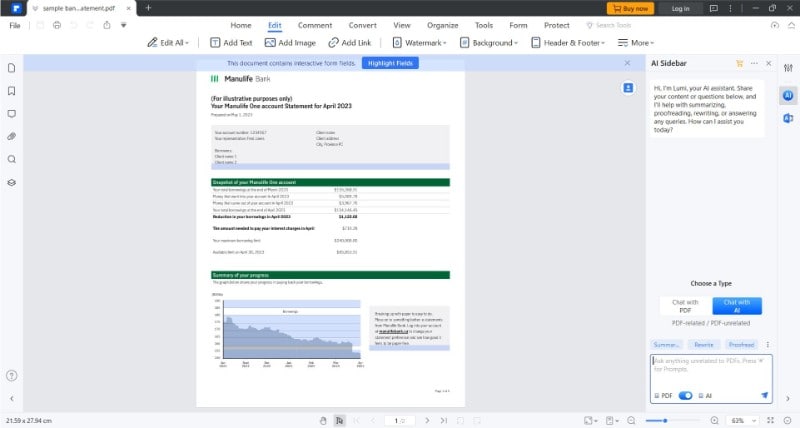Select the hand tool in status bar
This screenshot has width=800, height=428.
tap(323, 420)
